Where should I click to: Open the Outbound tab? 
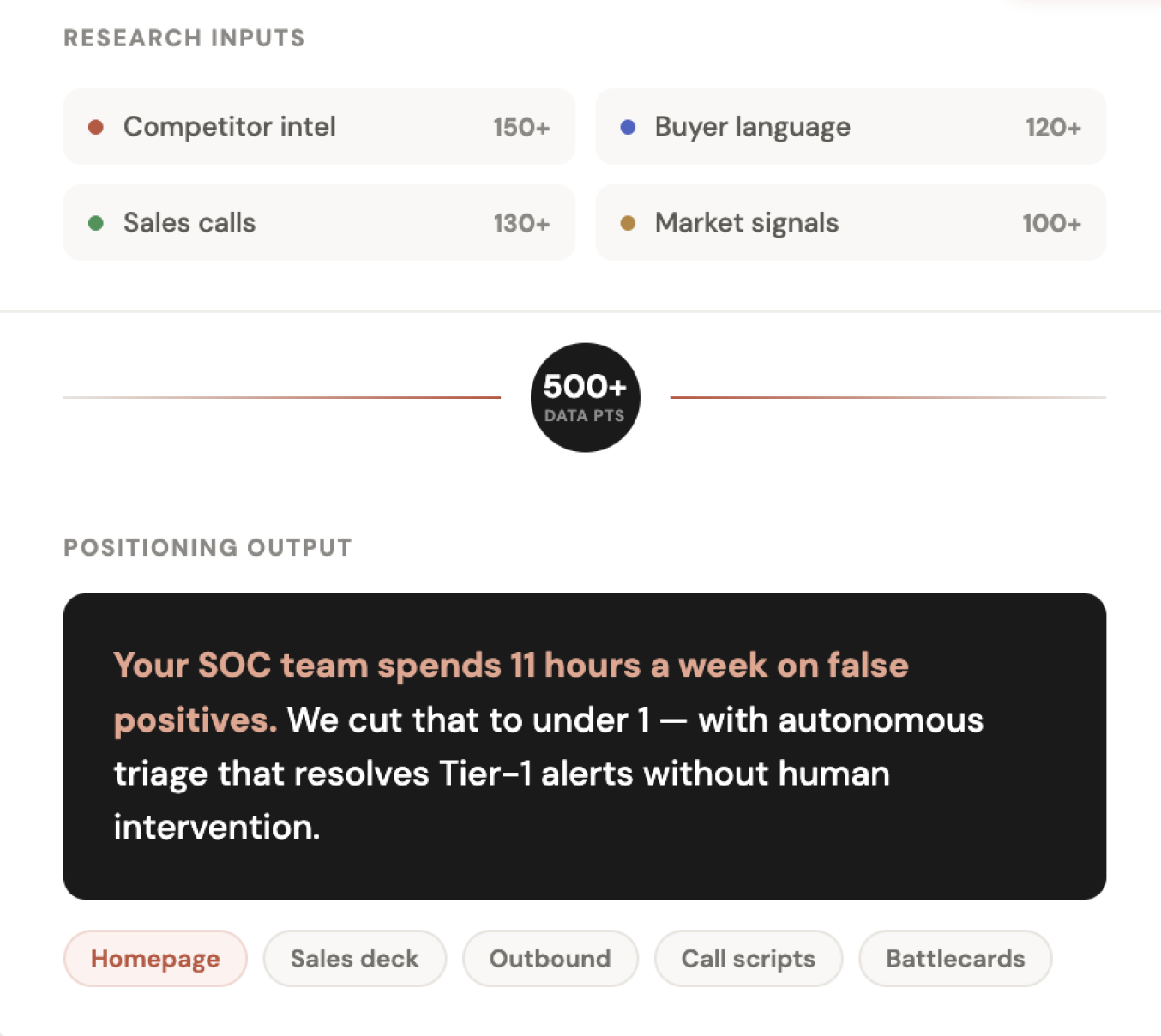tap(550, 958)
